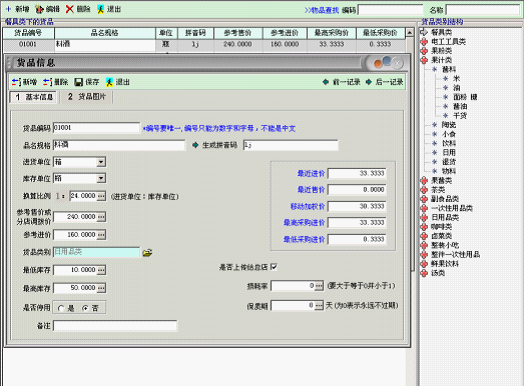
Task: Click the ellipsis button next to 最低库存
Action: [x=101, y=270]
